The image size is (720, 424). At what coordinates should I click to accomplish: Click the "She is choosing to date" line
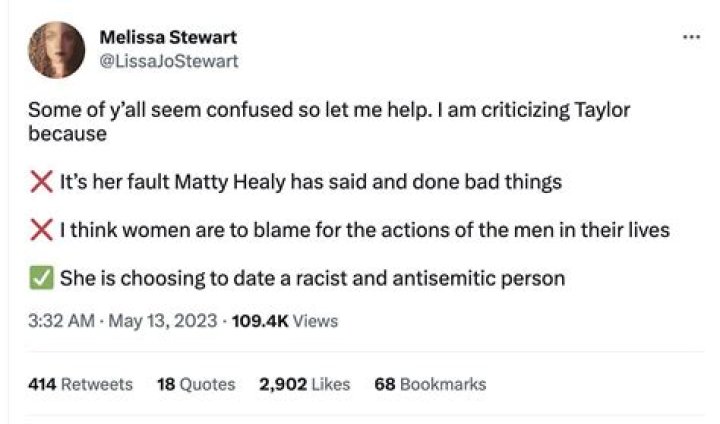pyautogui.click(x=312, y=278)
